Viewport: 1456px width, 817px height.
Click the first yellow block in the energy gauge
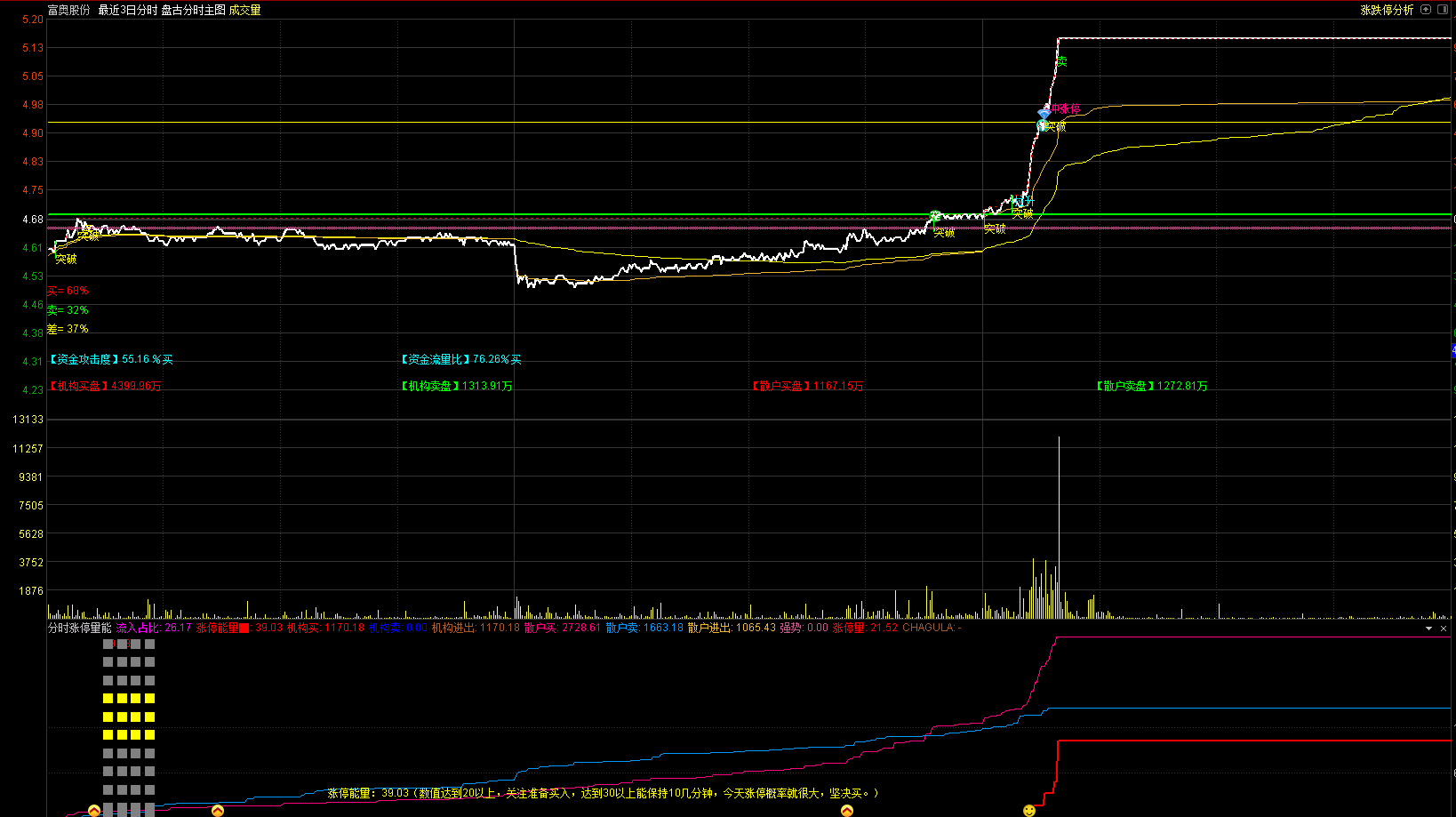pos(108,699)
